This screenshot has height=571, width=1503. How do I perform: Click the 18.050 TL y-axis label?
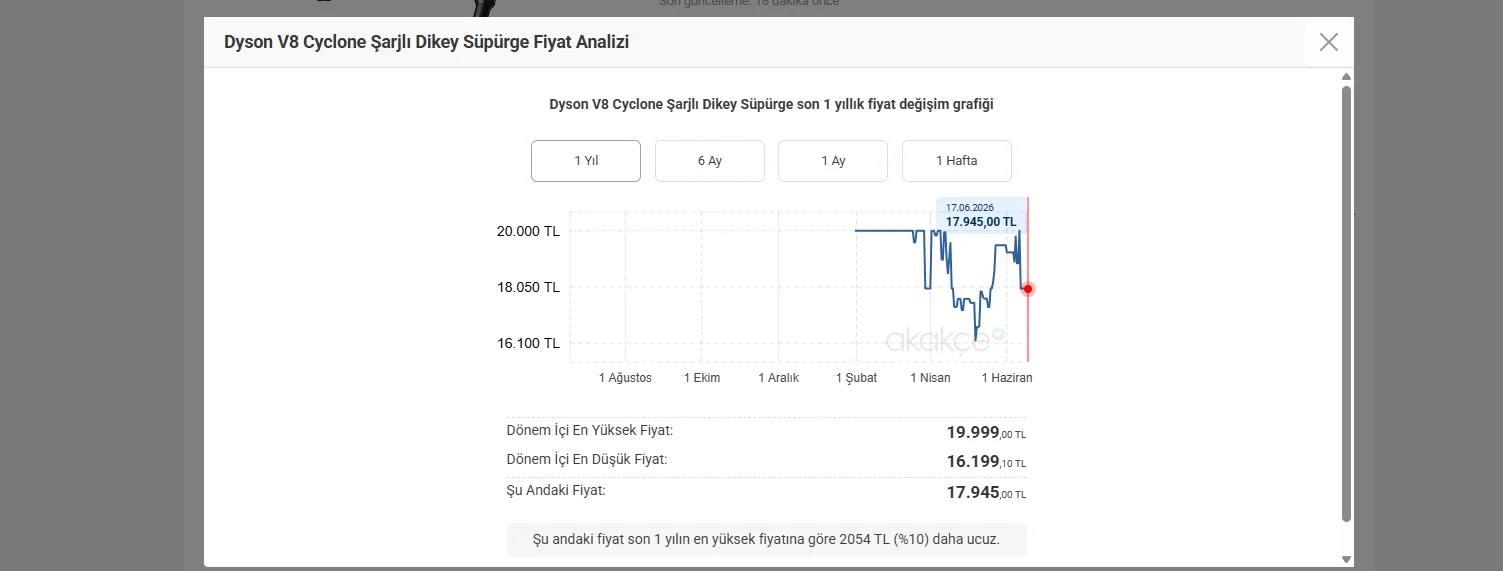click(x=528, y=287)
